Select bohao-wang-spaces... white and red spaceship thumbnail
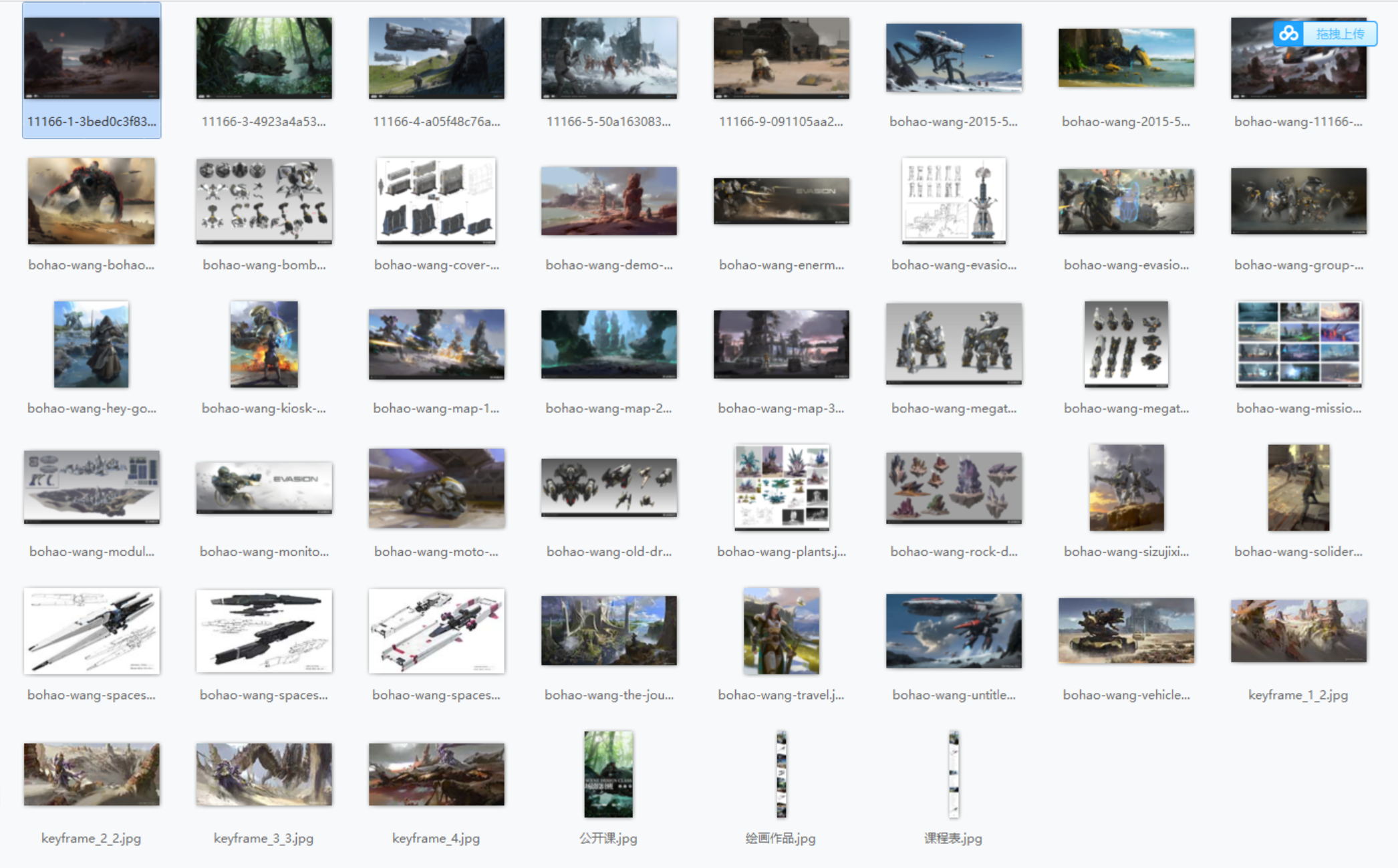This screenshot has width=1398, height=868. click(436, 631)
